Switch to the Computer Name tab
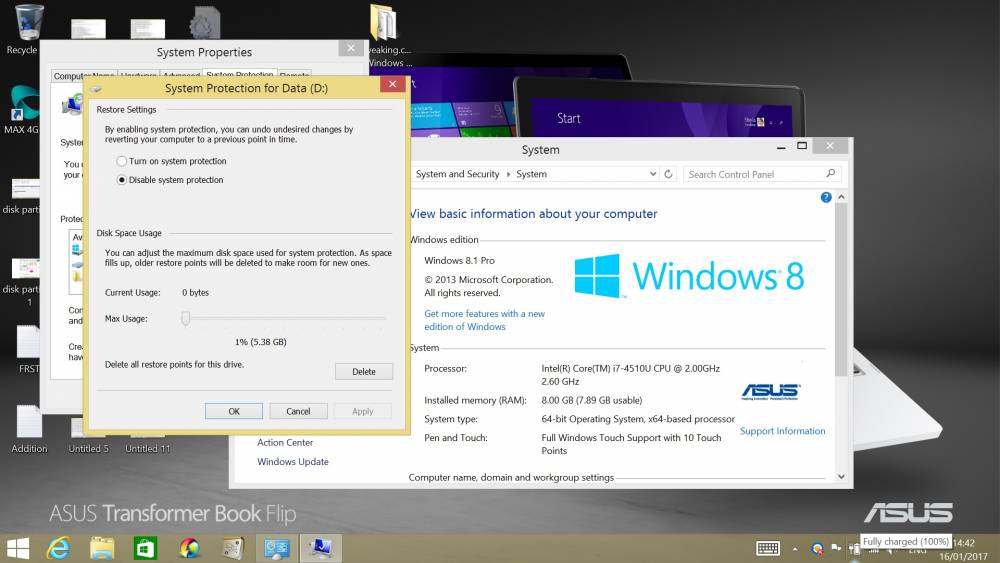Image resolution: width=1000 pixels, height=563 pixels. pyautogui.click(x=84, y=75)
